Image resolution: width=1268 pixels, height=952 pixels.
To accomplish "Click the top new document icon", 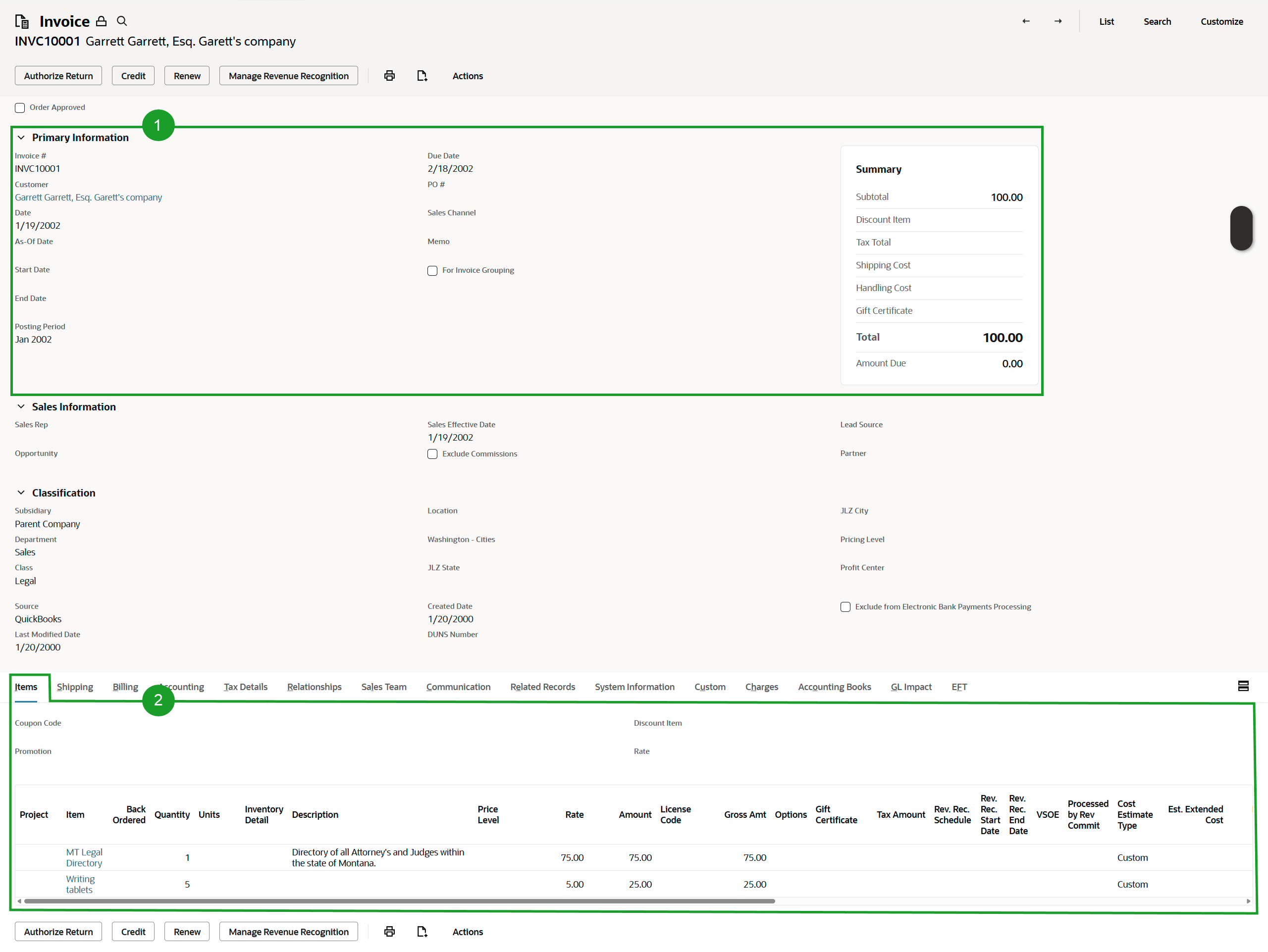I will [422, 76].
